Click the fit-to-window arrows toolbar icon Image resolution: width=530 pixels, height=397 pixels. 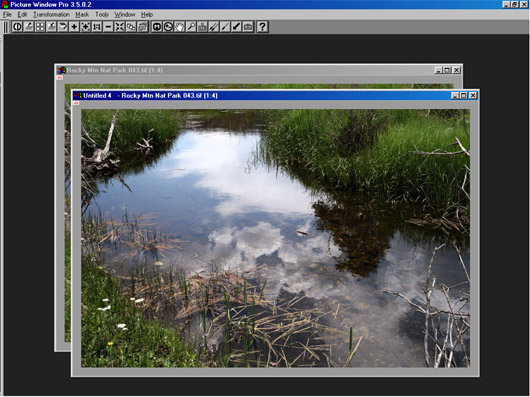pyautogui.click(x=120, y=27)
